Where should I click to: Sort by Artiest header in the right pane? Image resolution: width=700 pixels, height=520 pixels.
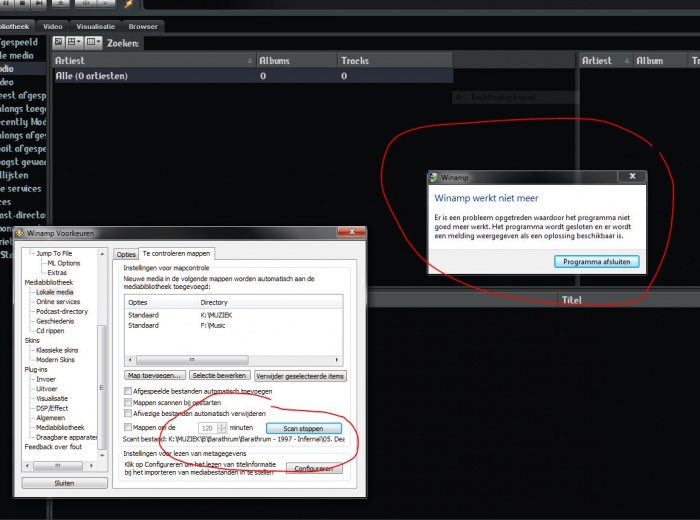(606, 60)
